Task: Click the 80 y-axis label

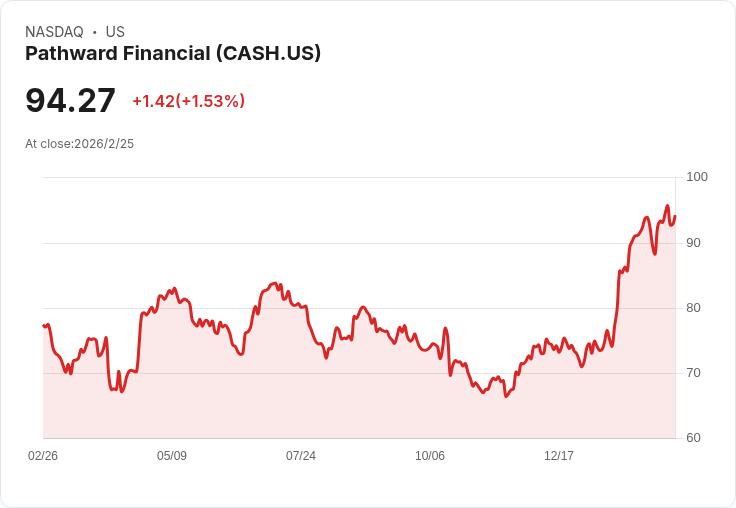Action: coord(694,308)
